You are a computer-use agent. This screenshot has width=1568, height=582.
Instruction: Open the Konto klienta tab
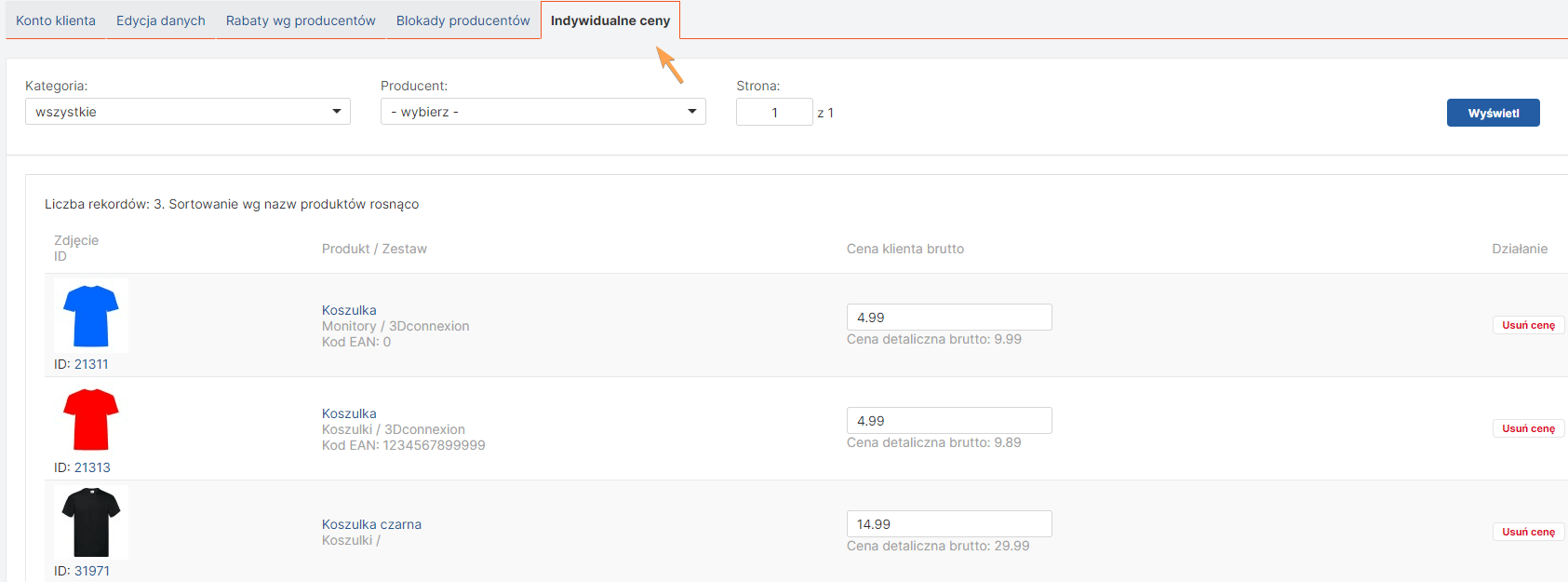(56, 20)
